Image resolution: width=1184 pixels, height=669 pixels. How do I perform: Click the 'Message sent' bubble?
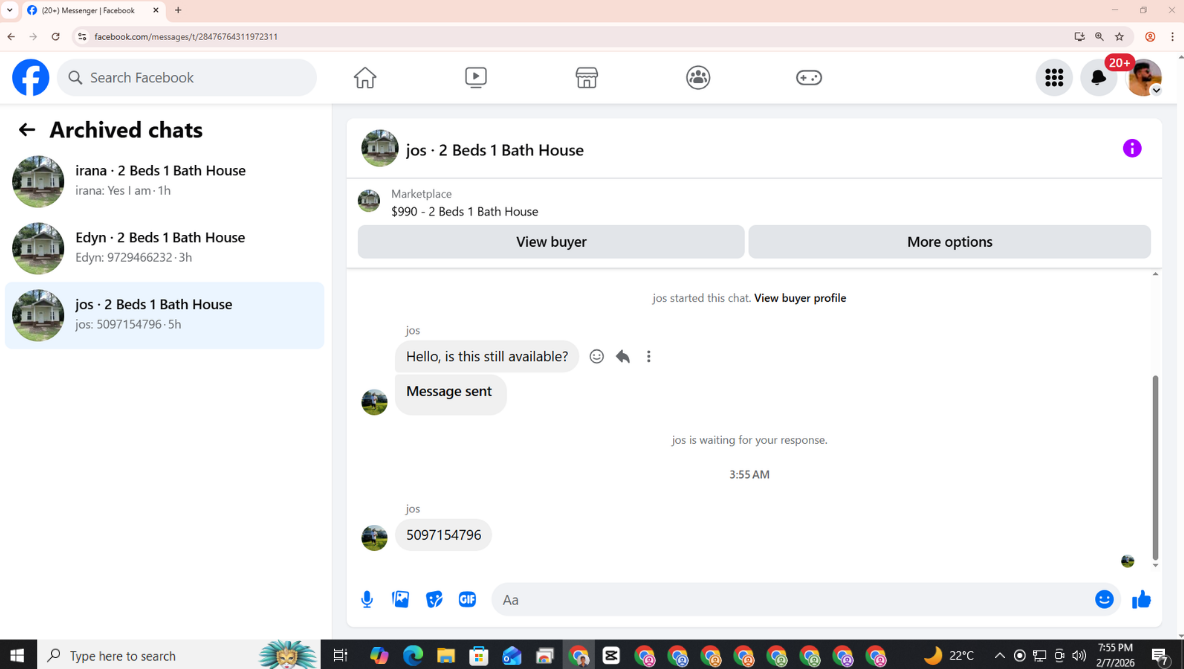450,393
